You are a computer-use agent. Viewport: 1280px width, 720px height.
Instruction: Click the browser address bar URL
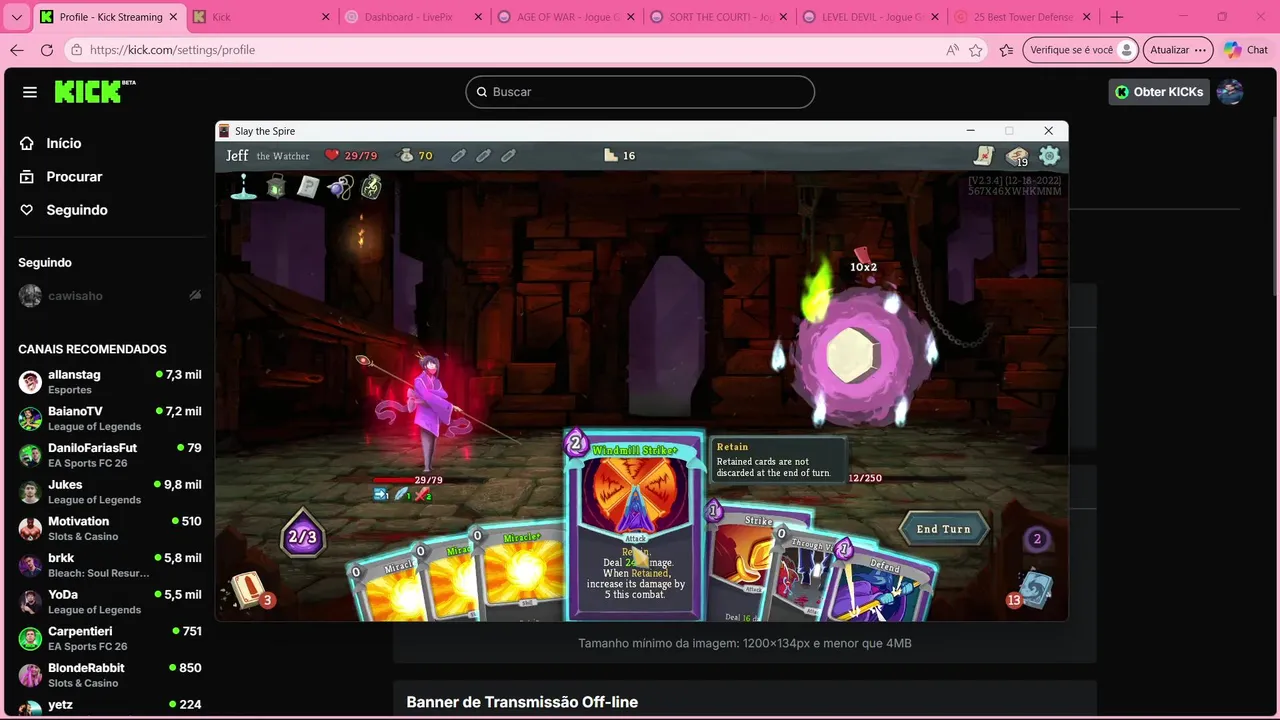tap(172, 50)
